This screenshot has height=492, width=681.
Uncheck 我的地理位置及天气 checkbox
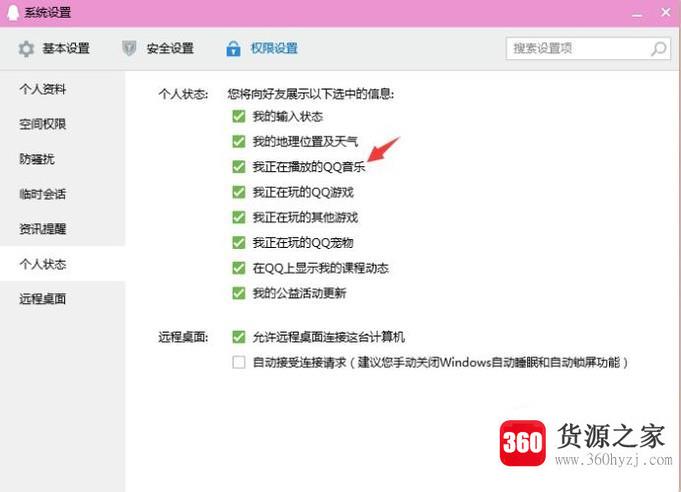(x=239, y=142)
